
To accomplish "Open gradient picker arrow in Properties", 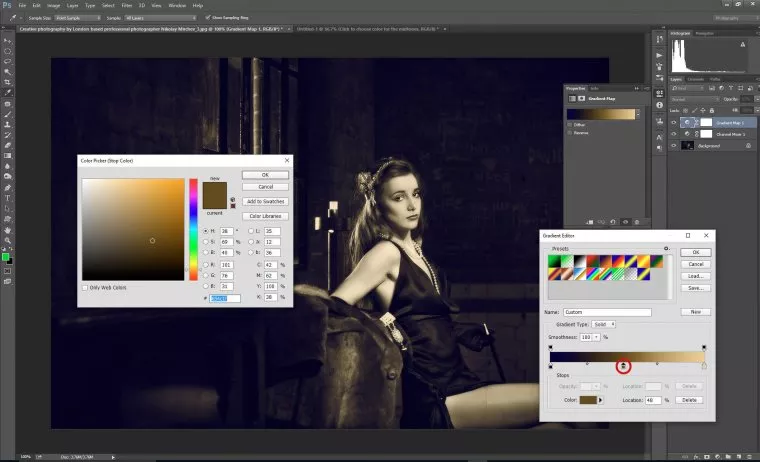I will 638,114.
